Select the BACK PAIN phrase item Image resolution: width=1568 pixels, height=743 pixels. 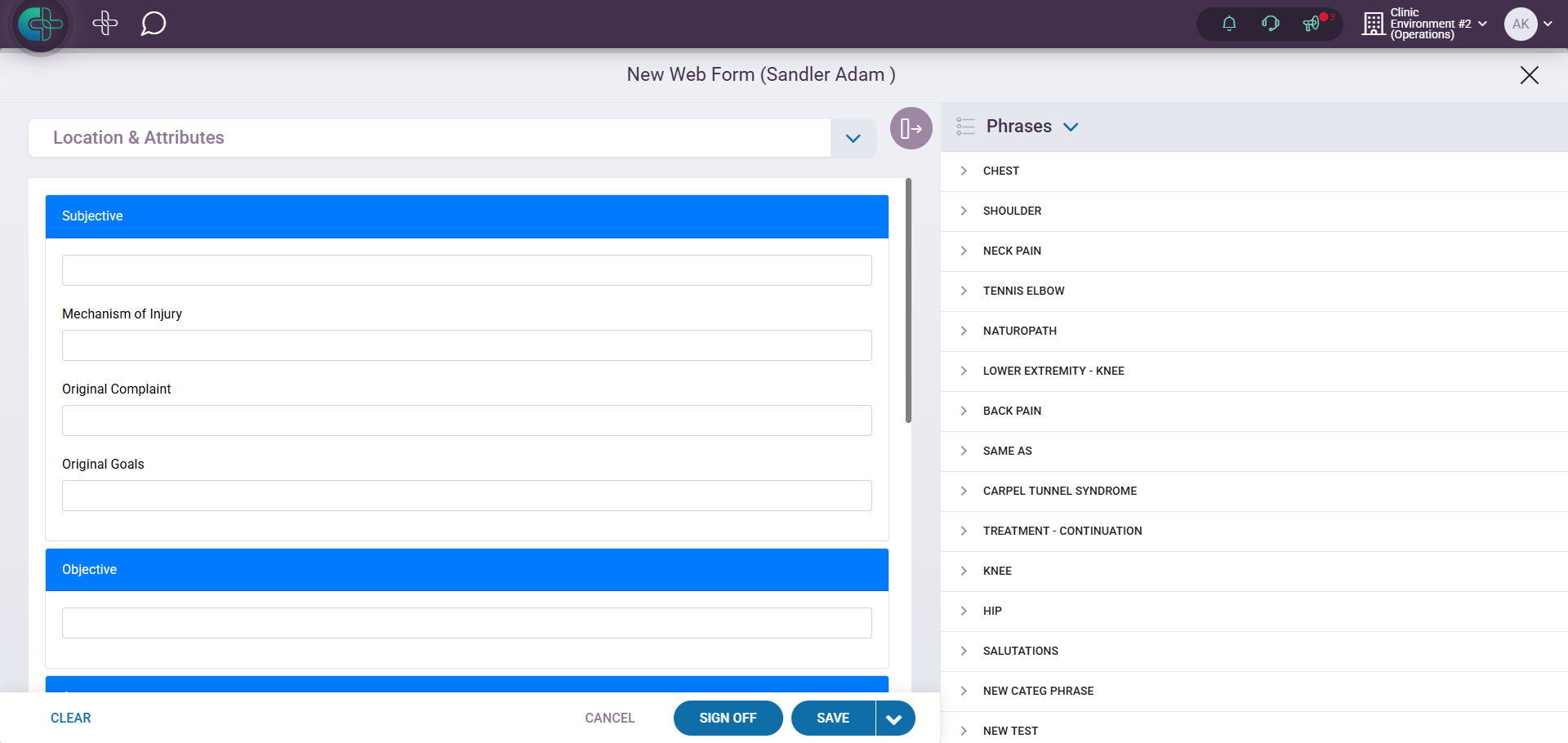pos(1012,411)
